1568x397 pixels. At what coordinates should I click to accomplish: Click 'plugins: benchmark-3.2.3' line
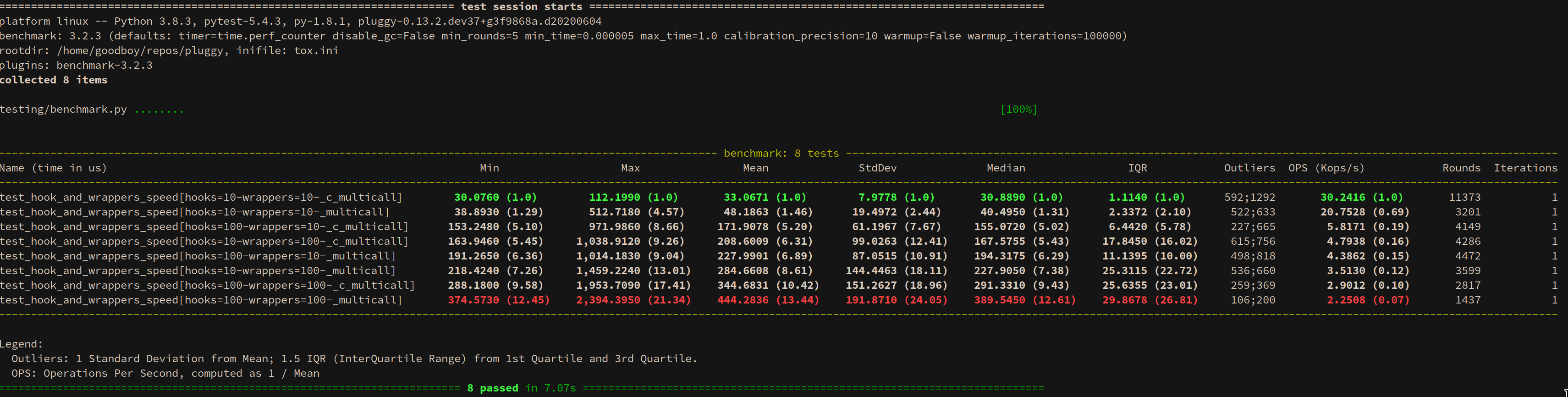click(x=76, y=65)
